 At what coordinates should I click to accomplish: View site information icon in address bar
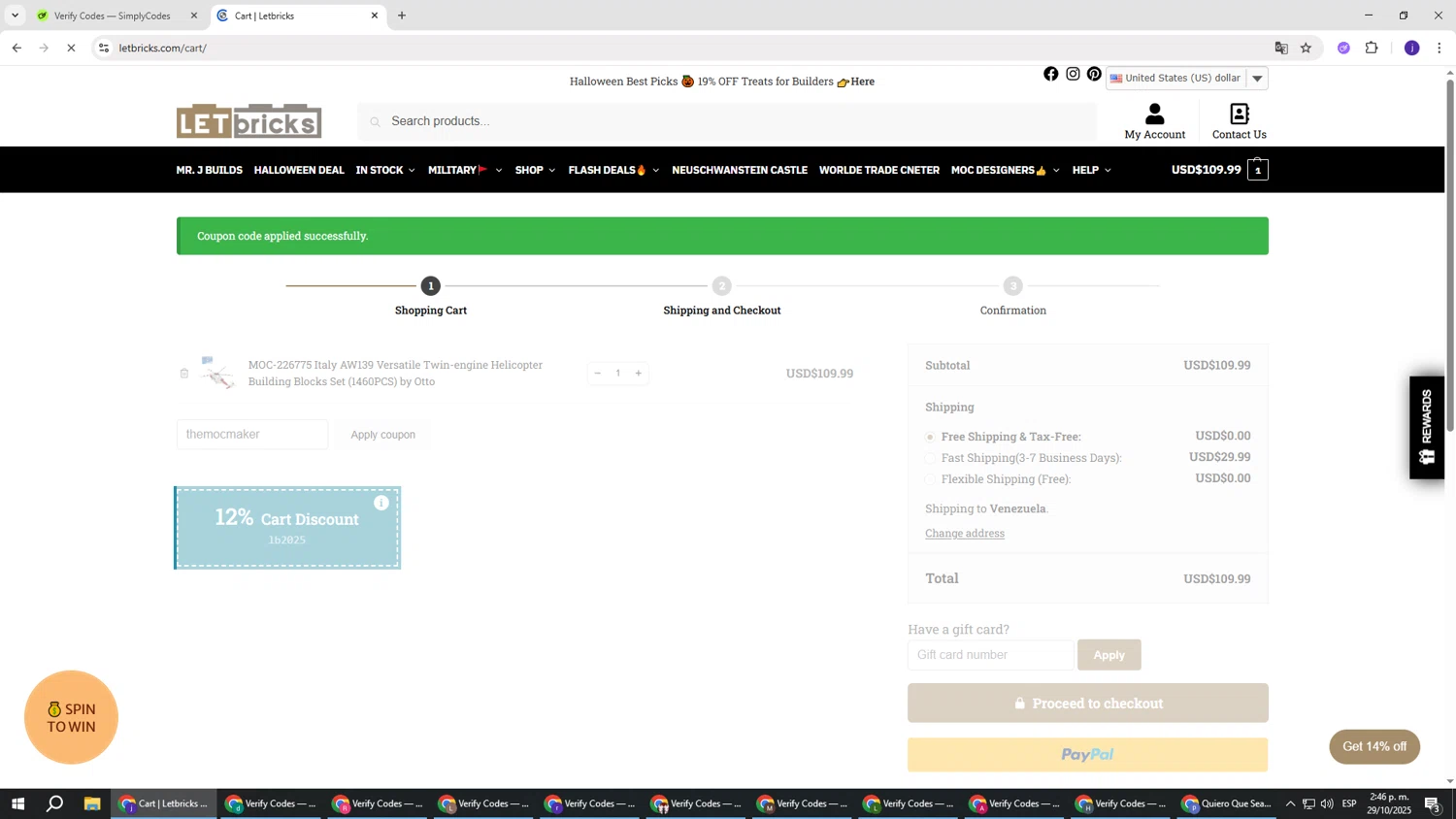[x=104, y=48]
